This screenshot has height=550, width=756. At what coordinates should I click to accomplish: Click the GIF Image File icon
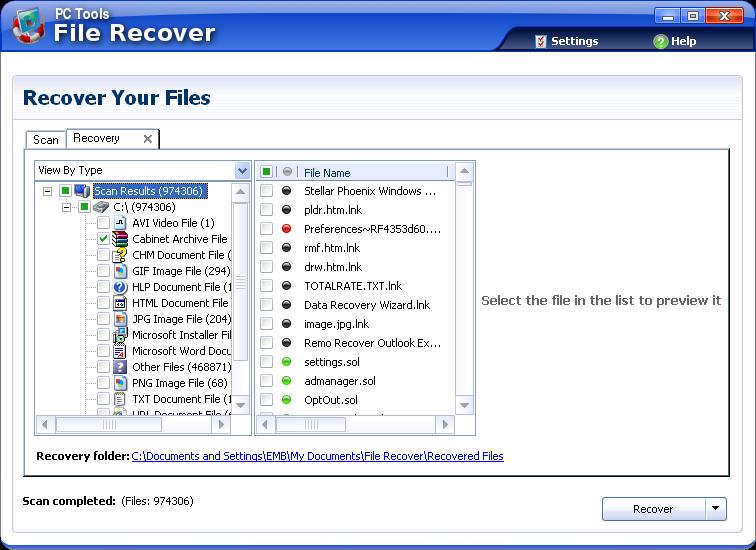pyautogui.click(x=120, y=271)
